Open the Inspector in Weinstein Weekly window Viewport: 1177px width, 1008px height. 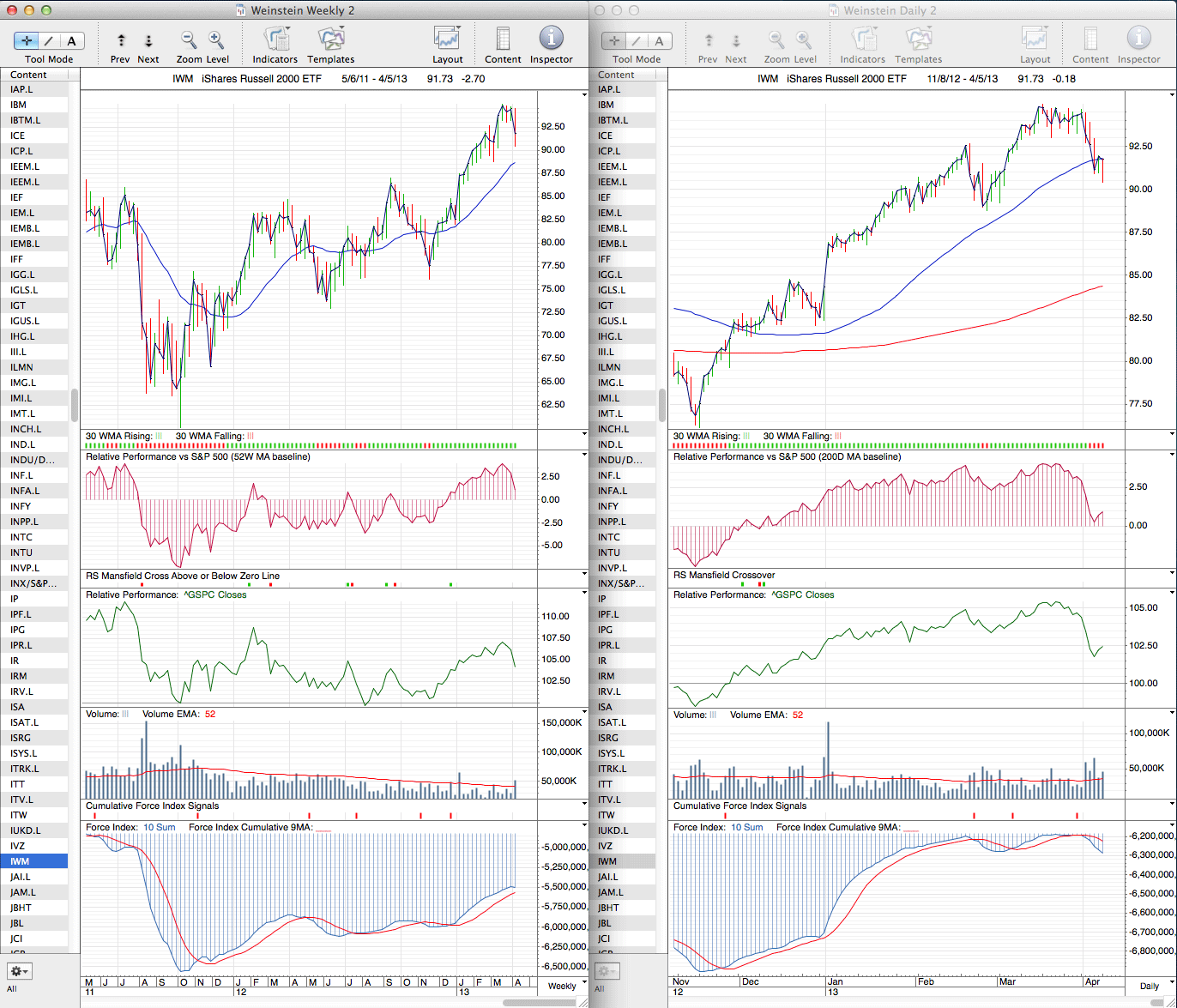[551, 39]
